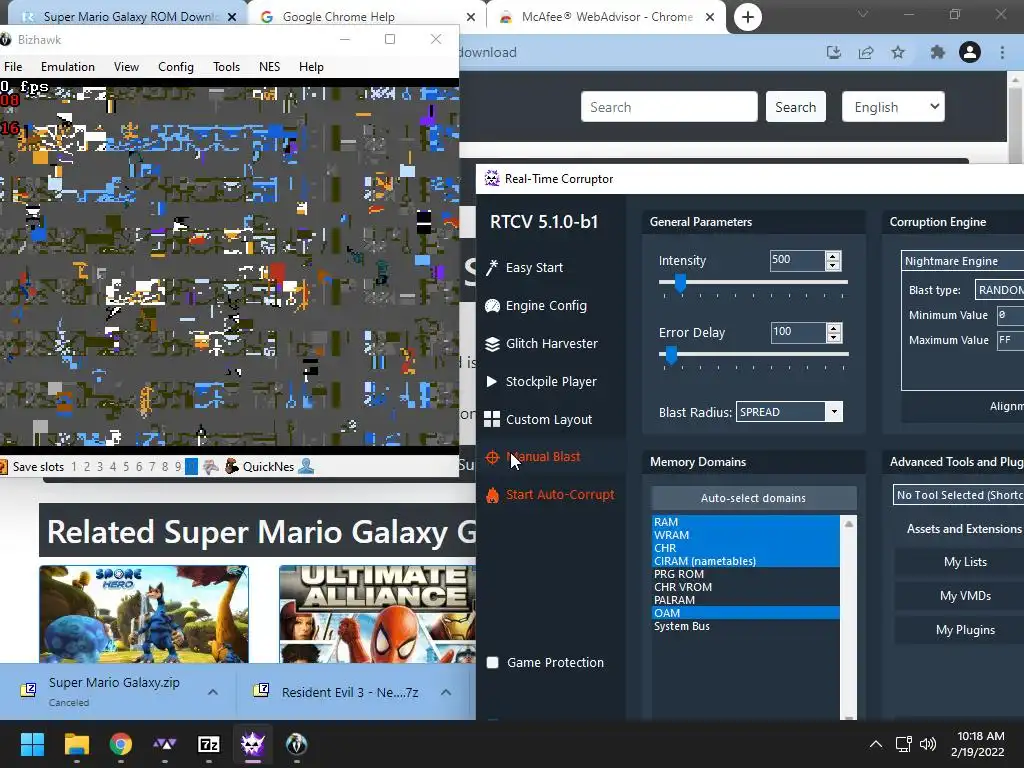
Task: Open File Explorer from taskbar
Action: pyautogui.click(x=76, y=744)
